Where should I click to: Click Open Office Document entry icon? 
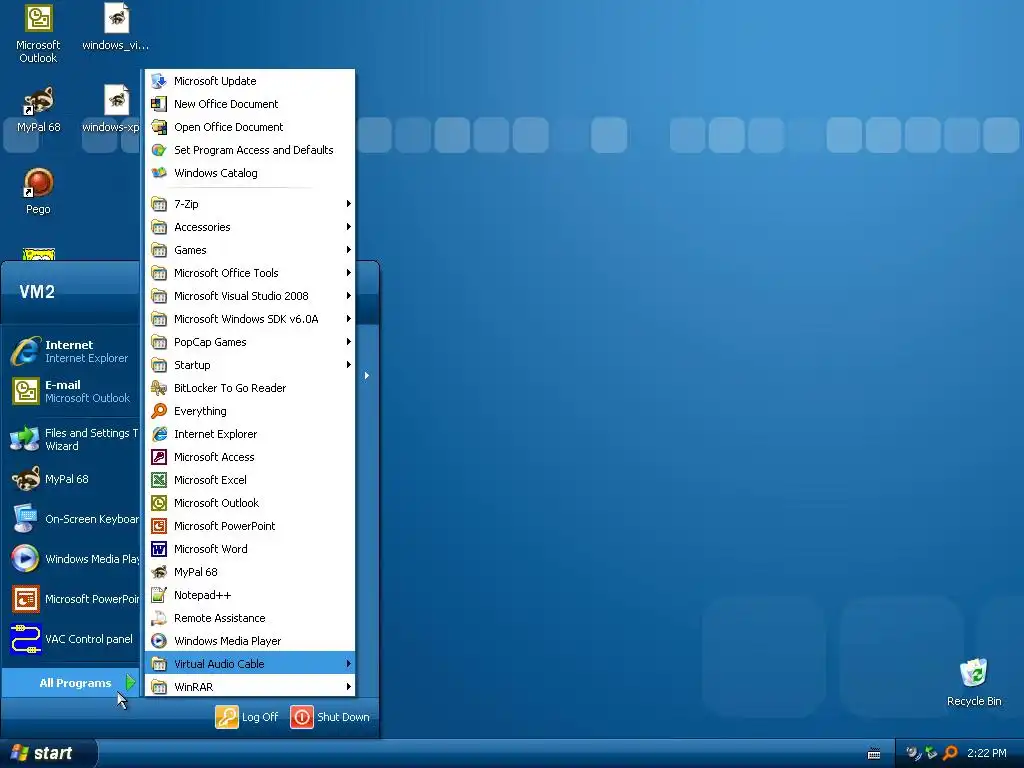[x=159, y=127]
